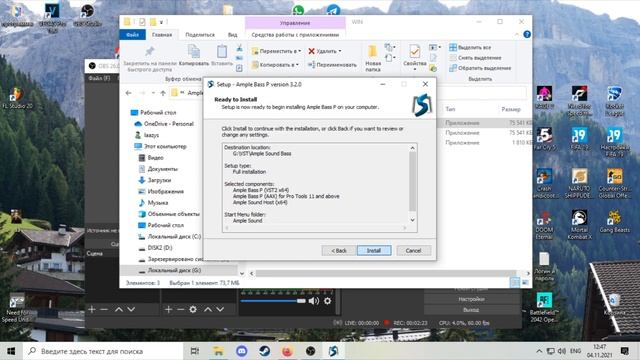Select OneDrive - Personal in tree
Screen dimensions: 640x360
pyautogui.click(x=168, y=124)
